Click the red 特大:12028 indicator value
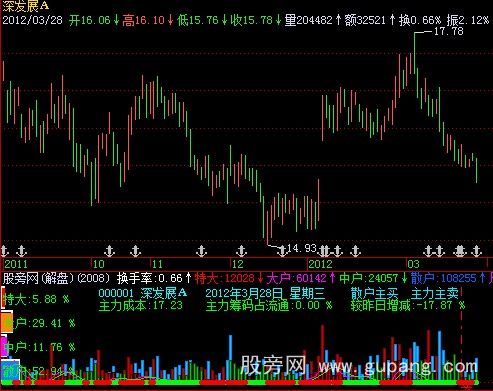 225,278
